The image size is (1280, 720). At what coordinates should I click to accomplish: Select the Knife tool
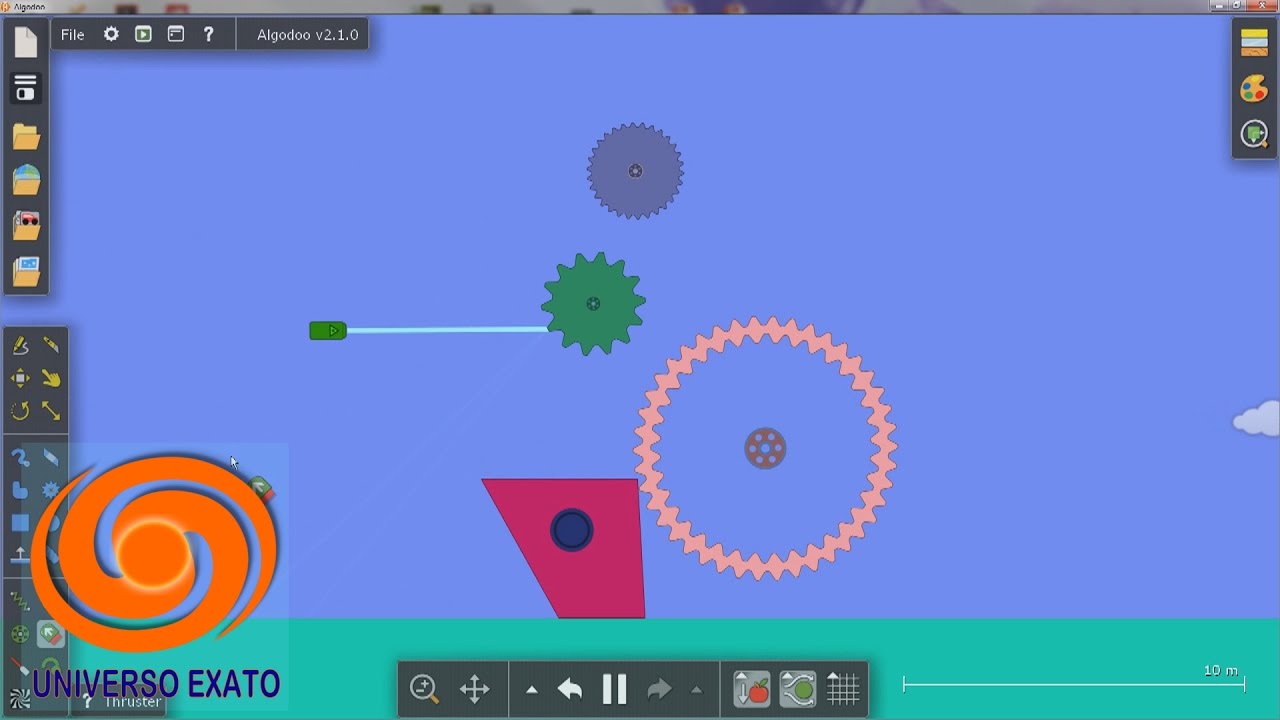(x=51, y=346)
